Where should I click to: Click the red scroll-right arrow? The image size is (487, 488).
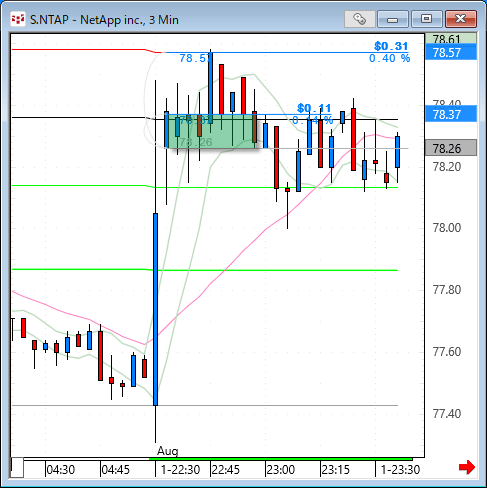(x=467, y=467)
